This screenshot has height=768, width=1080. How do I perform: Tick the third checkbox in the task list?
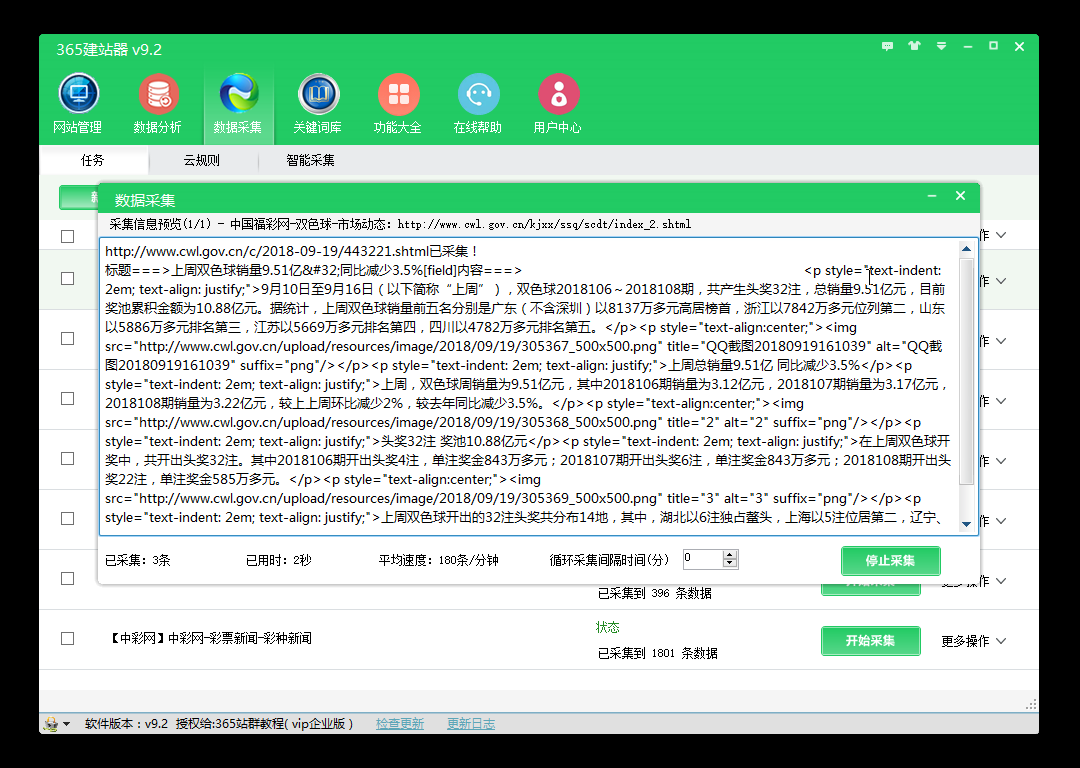pyautogui.click(x=68, y=338)
